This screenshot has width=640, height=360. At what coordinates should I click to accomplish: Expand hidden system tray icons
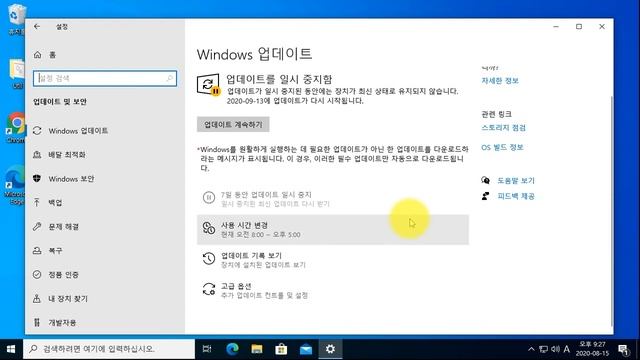coord(531,349)
